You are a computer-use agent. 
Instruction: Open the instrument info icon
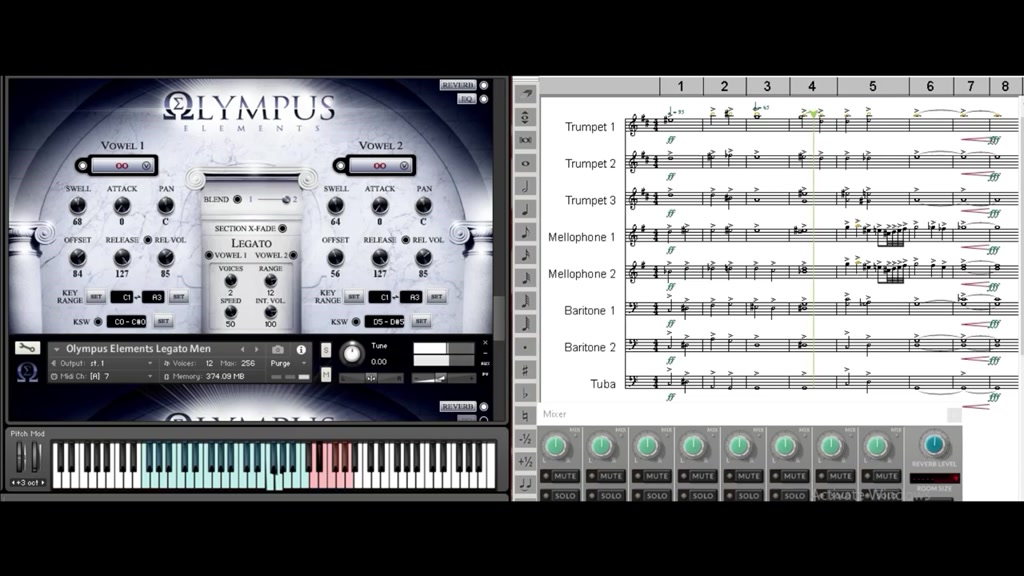click(301, 349)
